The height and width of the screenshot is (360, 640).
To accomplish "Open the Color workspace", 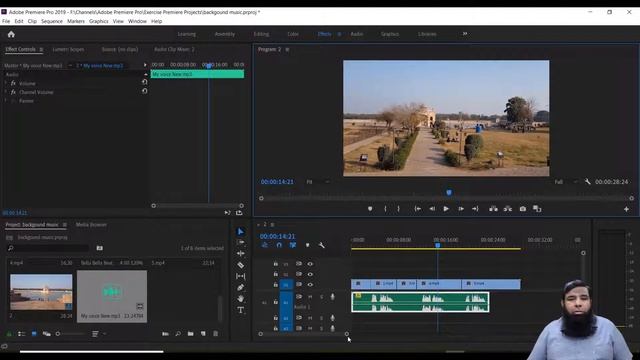I will (x=293, y=34).
